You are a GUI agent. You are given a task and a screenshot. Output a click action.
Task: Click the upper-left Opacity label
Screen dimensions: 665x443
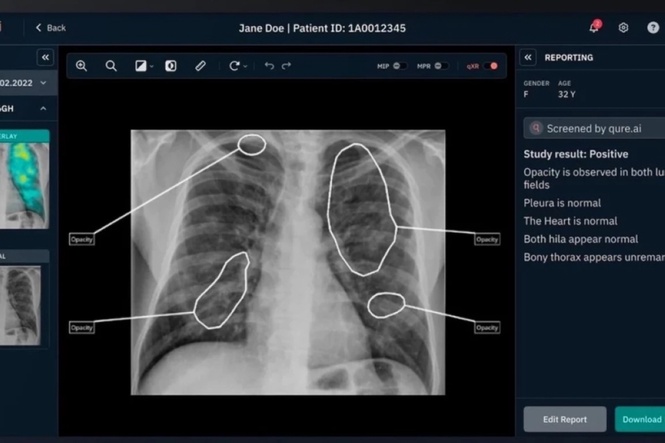tap(82, 240)
